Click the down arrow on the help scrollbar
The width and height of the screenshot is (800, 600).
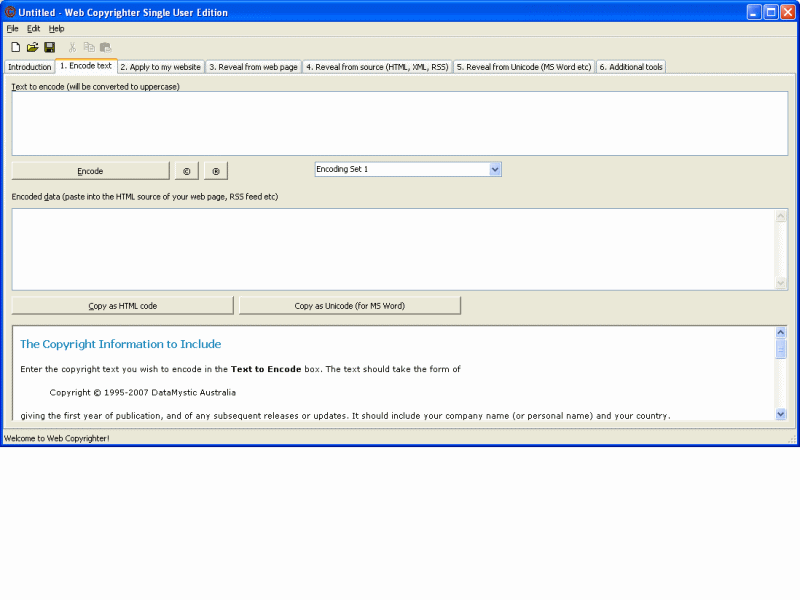point(781,413)
